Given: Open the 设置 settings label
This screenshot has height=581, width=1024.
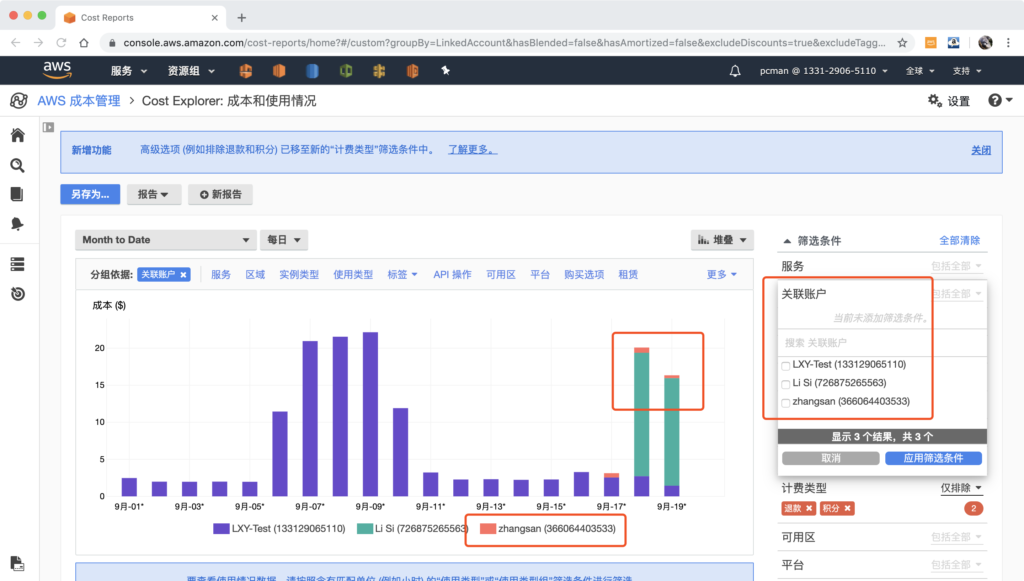Looking at the screenshot, I should pos(959,101).
